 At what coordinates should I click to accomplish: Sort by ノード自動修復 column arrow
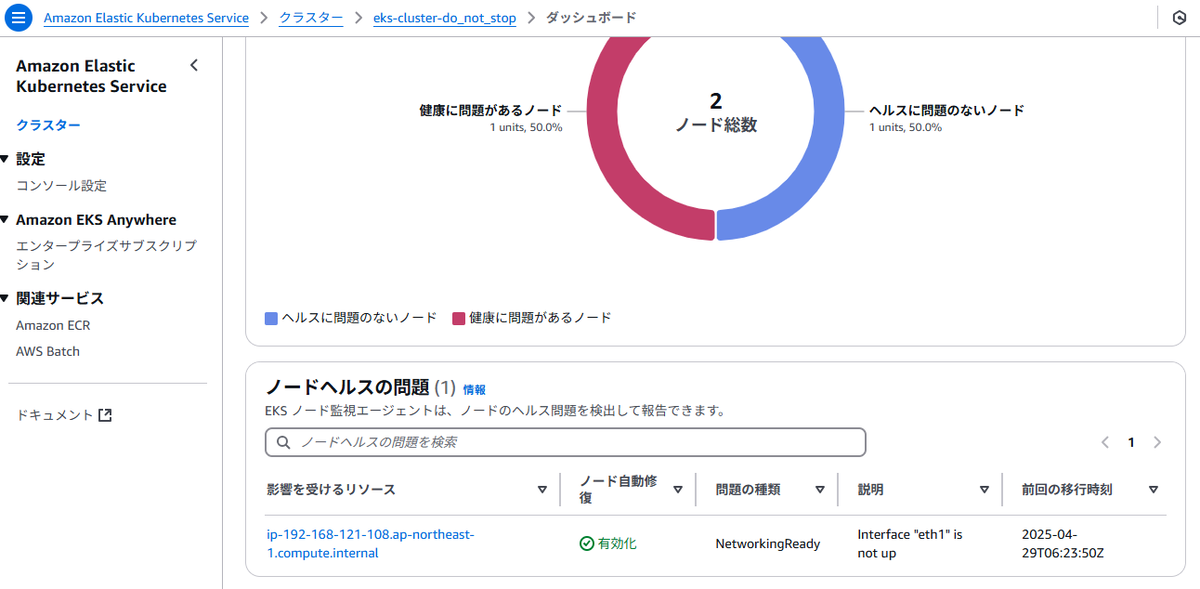(678, 490)
